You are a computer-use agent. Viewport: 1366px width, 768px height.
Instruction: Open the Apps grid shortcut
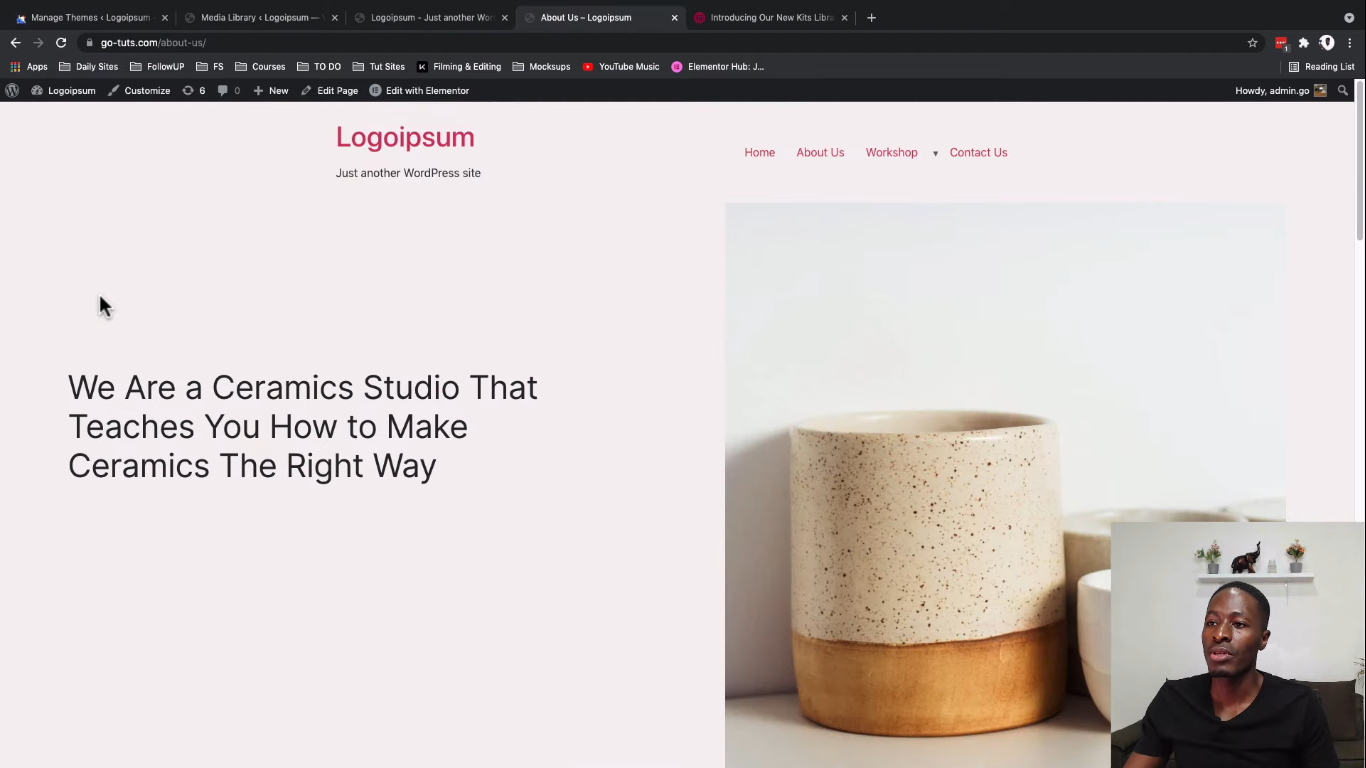(29, 67)
